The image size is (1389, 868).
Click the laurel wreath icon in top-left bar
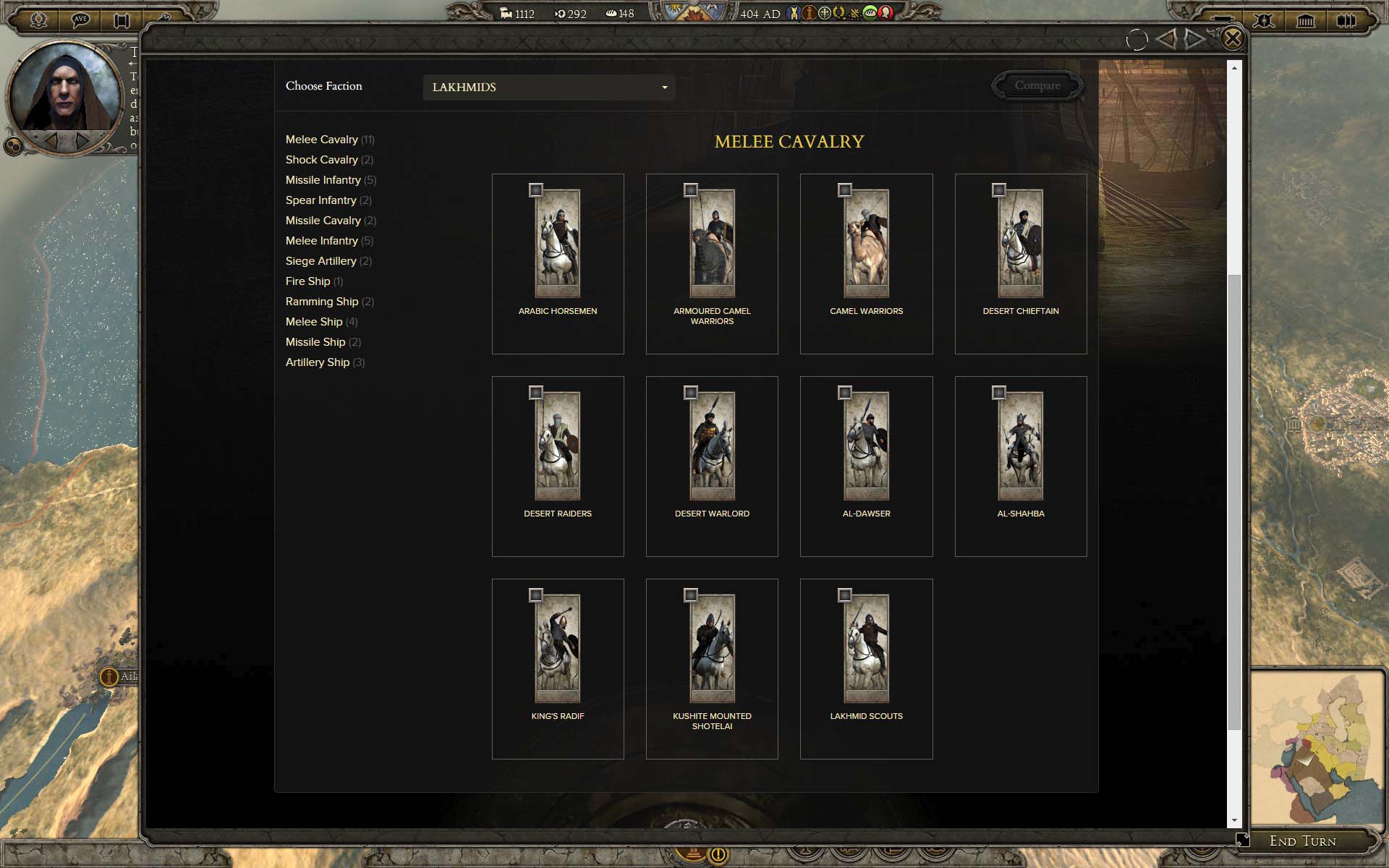pyautogui.click(x=38, y=19)
